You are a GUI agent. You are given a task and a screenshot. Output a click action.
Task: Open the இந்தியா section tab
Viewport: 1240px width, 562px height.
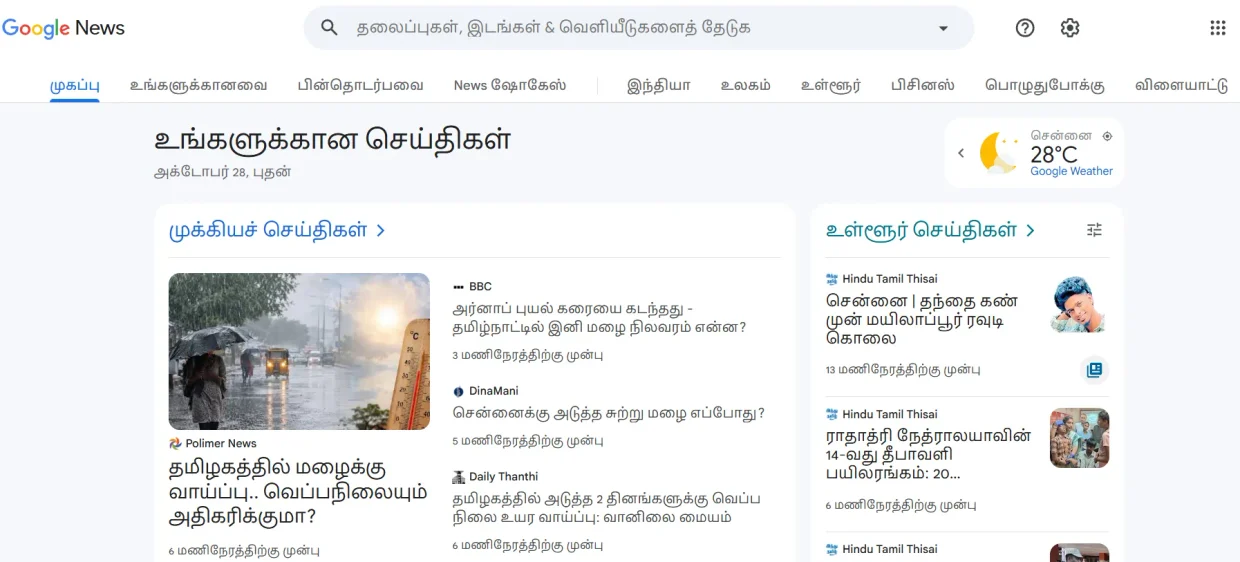pyautogui.click(x=658, y=85)
